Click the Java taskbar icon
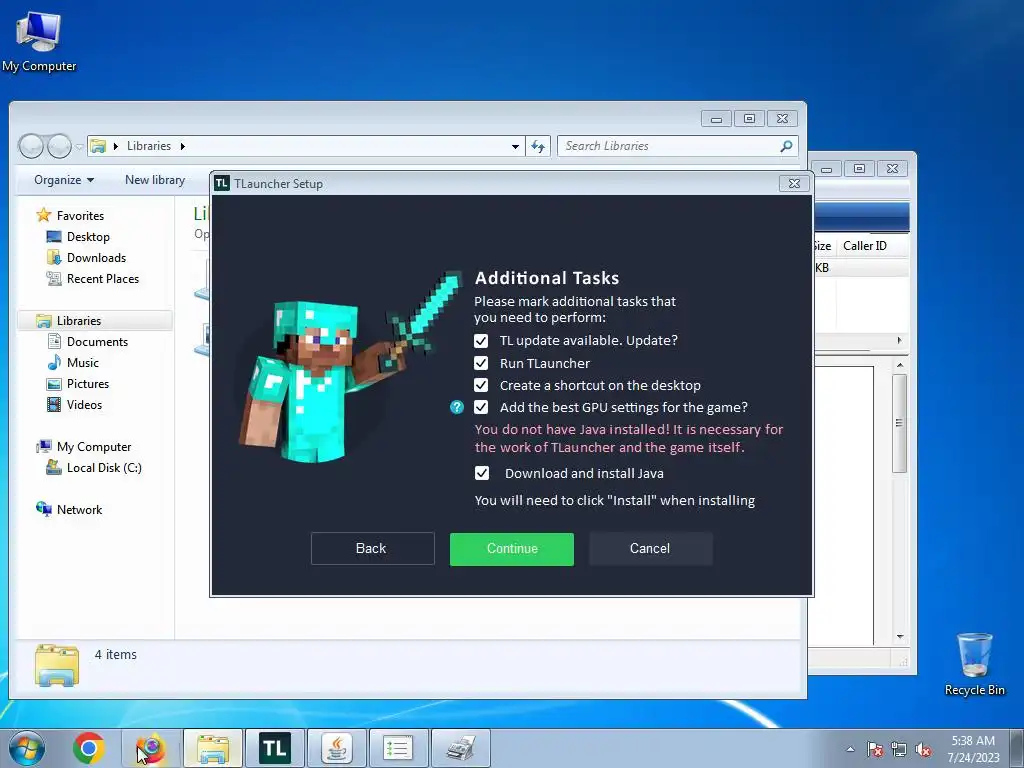 tap(336, 748)
